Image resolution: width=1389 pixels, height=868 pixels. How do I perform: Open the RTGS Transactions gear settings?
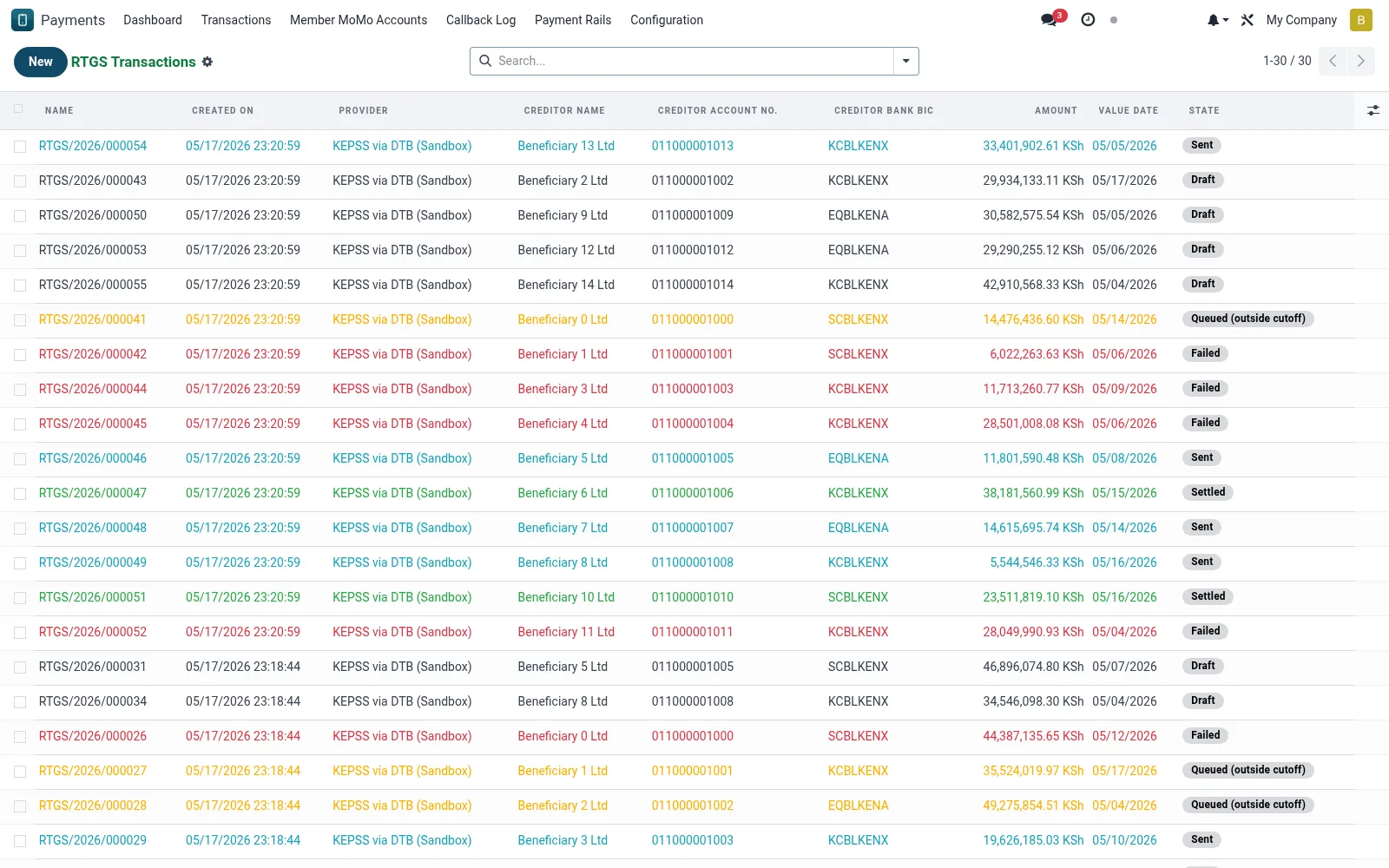(207, 62)
